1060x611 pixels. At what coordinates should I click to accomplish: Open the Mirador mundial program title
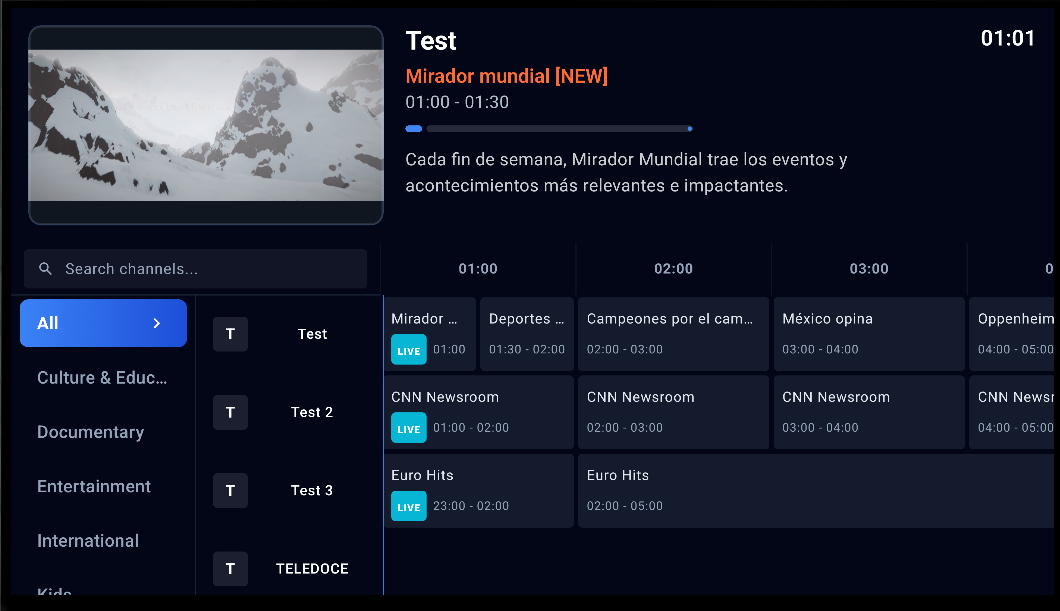(x=508, y=76)
